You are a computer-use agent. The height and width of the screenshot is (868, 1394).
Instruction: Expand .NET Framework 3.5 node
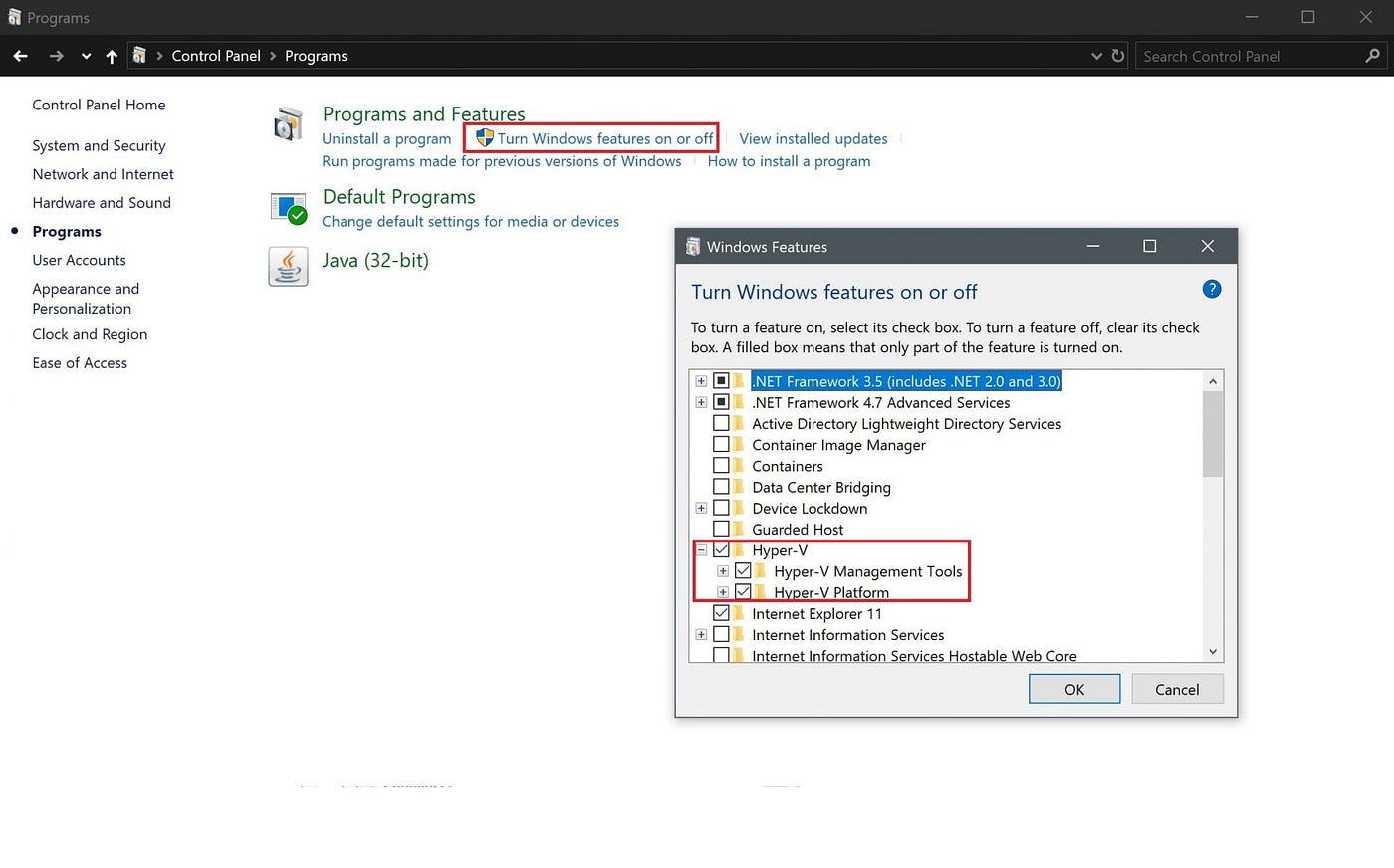pyautogui.click(x=701, y=381)
